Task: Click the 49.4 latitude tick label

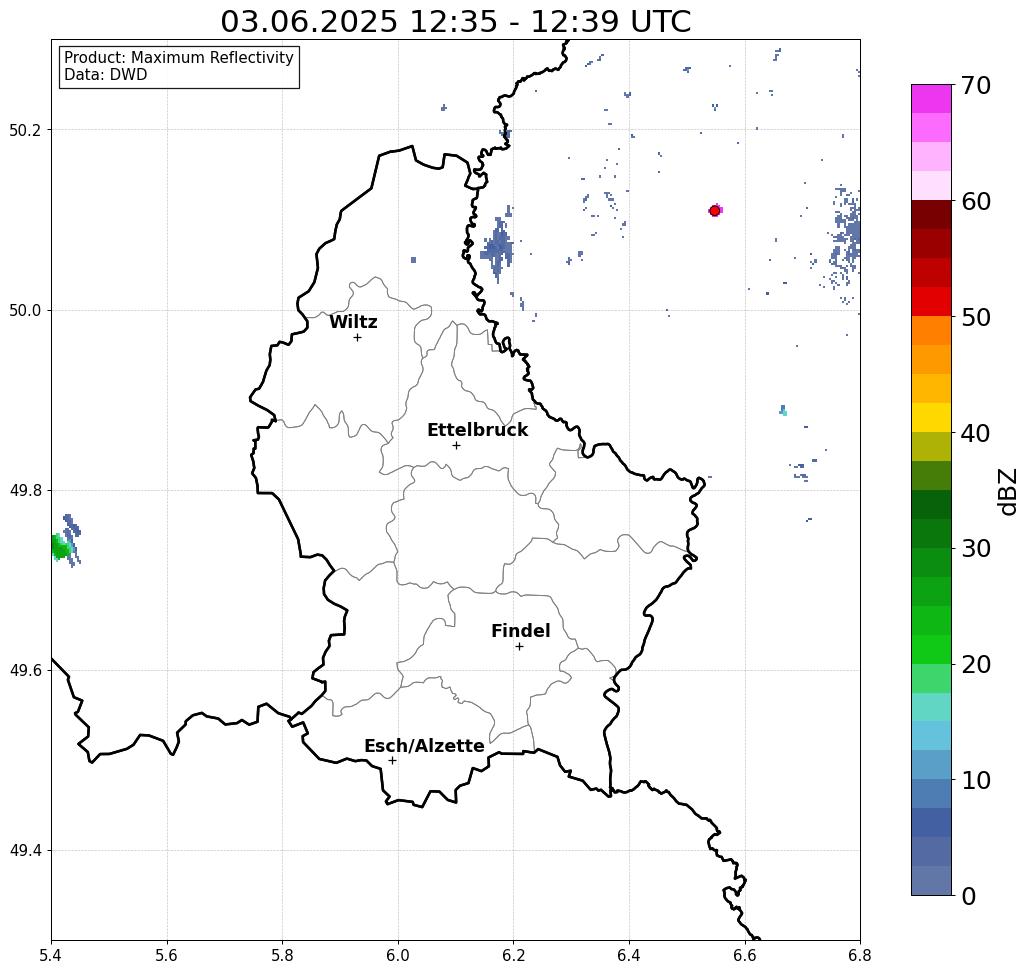Action: (25, 851)
